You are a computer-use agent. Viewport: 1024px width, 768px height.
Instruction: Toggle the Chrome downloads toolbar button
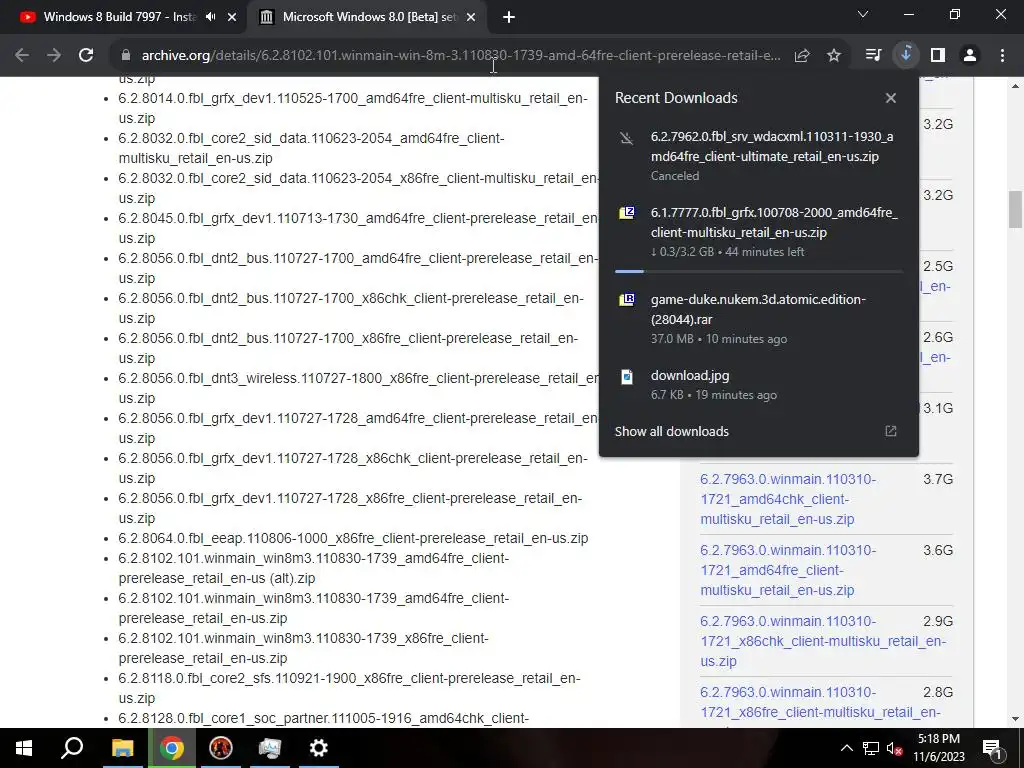coord(906,56)
